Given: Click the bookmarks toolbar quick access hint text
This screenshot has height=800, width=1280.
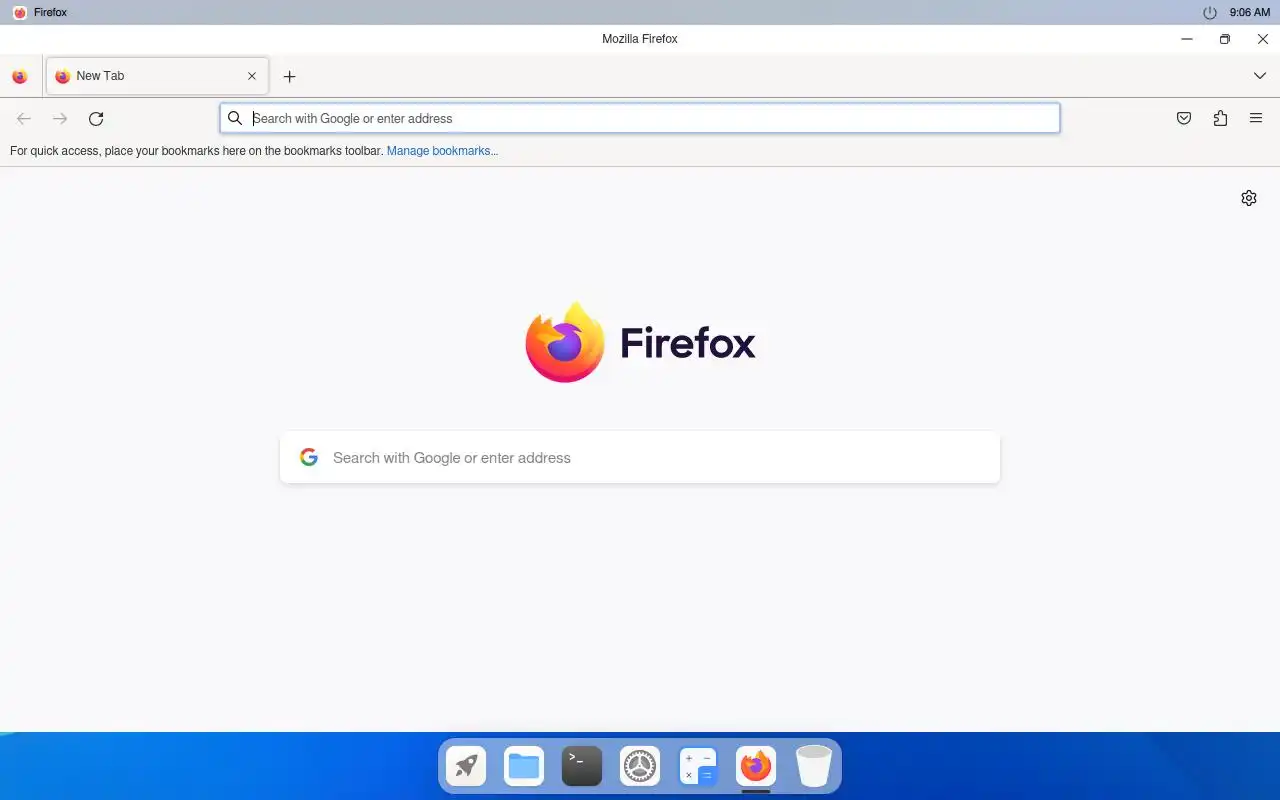Looking at the screenshot, I should 196,151.
